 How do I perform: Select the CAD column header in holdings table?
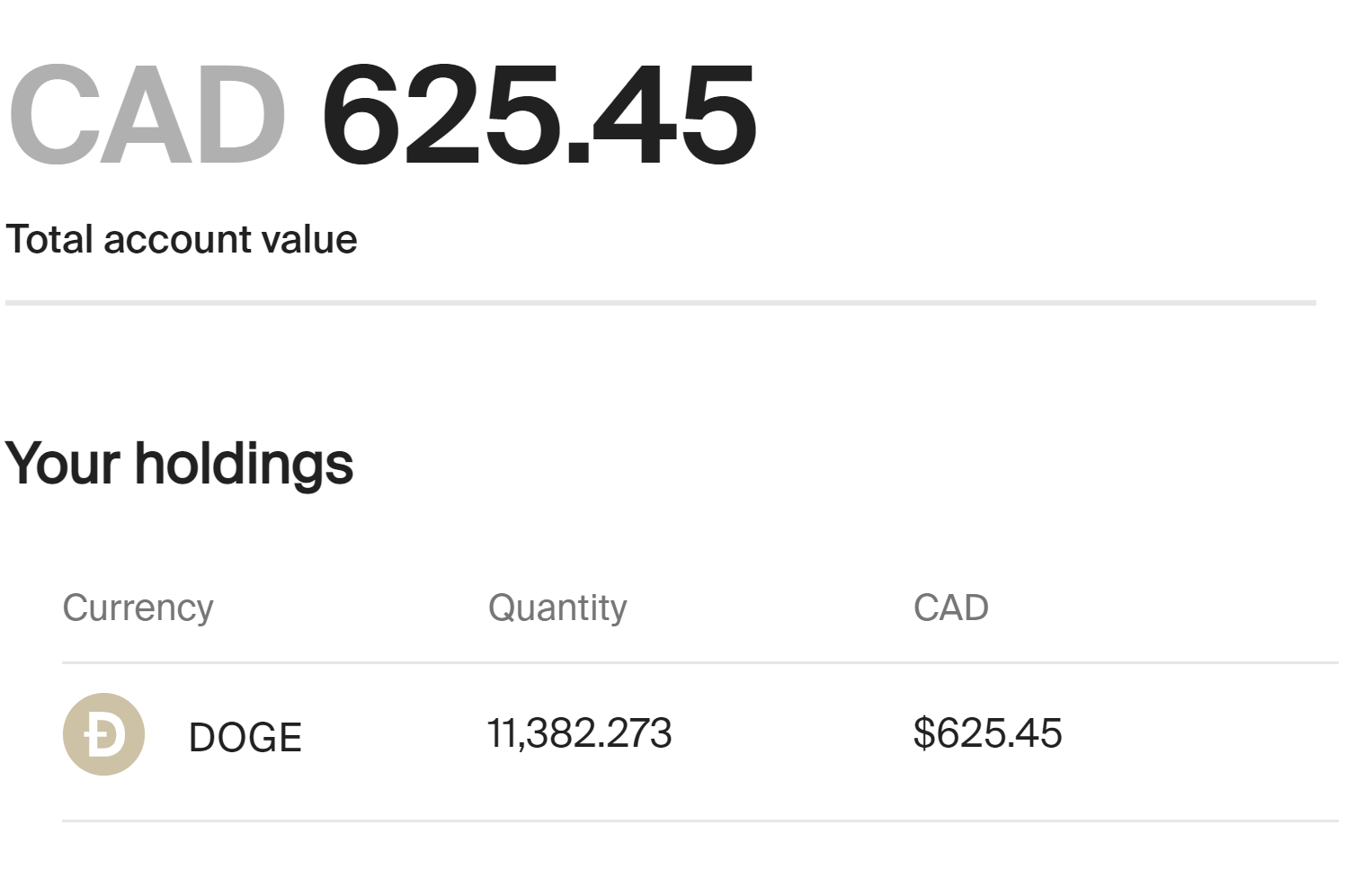click(x=950, y=608)
